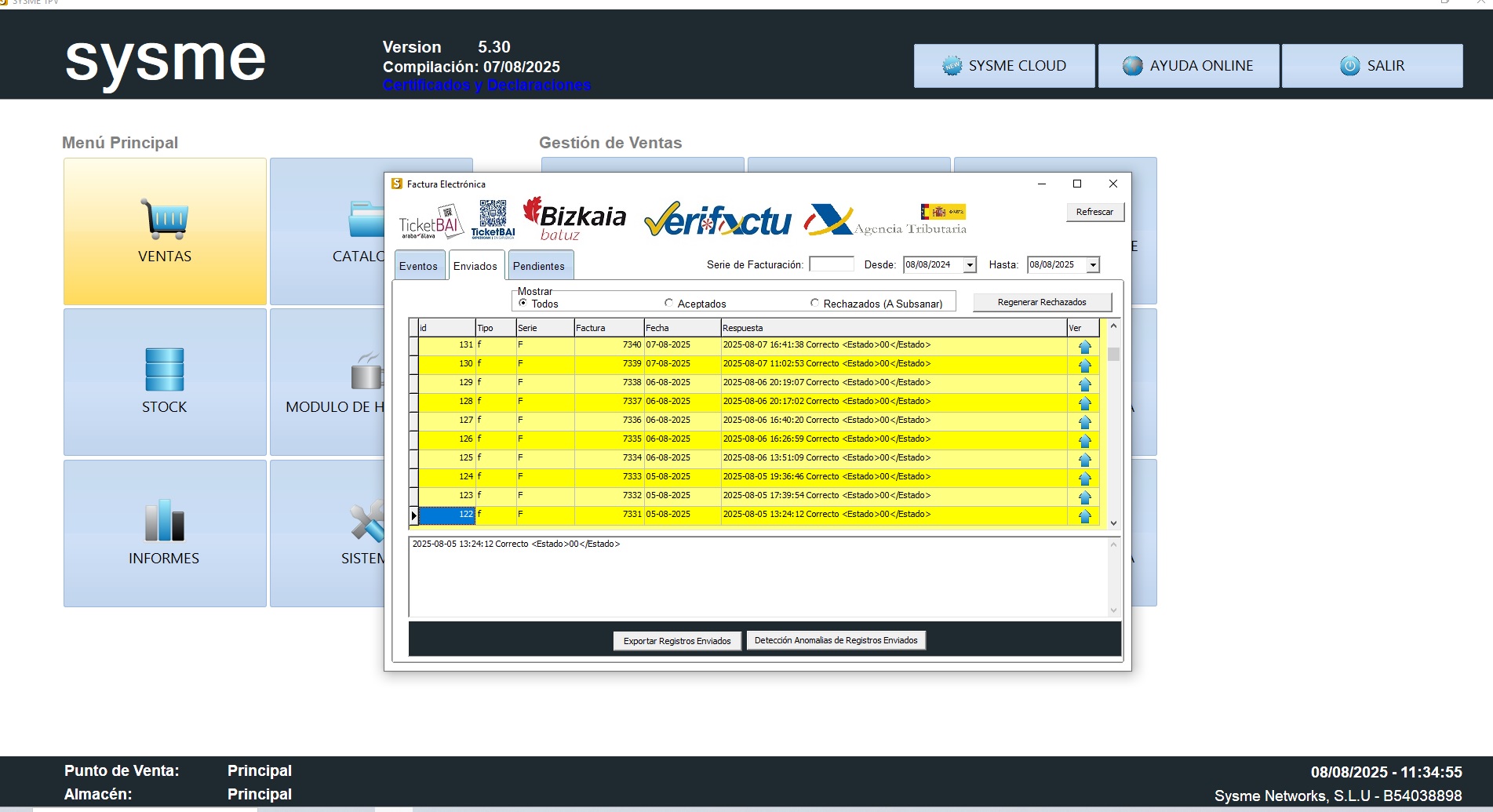The width and height of the screenshot is (1493, 812).
Task: Click the Factura Electrónica title bar icon
Action: point(397,184)
